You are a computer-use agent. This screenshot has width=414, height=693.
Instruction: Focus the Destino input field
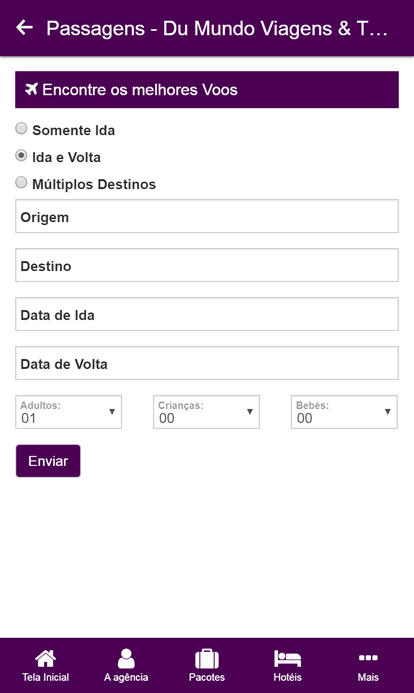coord(207,265)
